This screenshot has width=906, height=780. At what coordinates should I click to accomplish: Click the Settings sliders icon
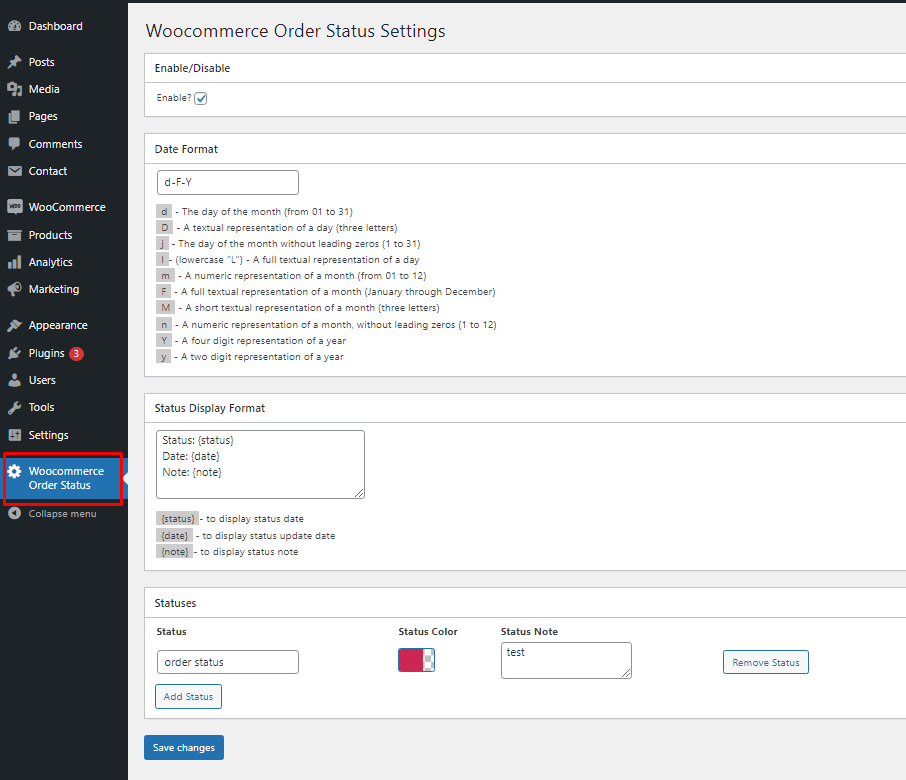point(14,435)
